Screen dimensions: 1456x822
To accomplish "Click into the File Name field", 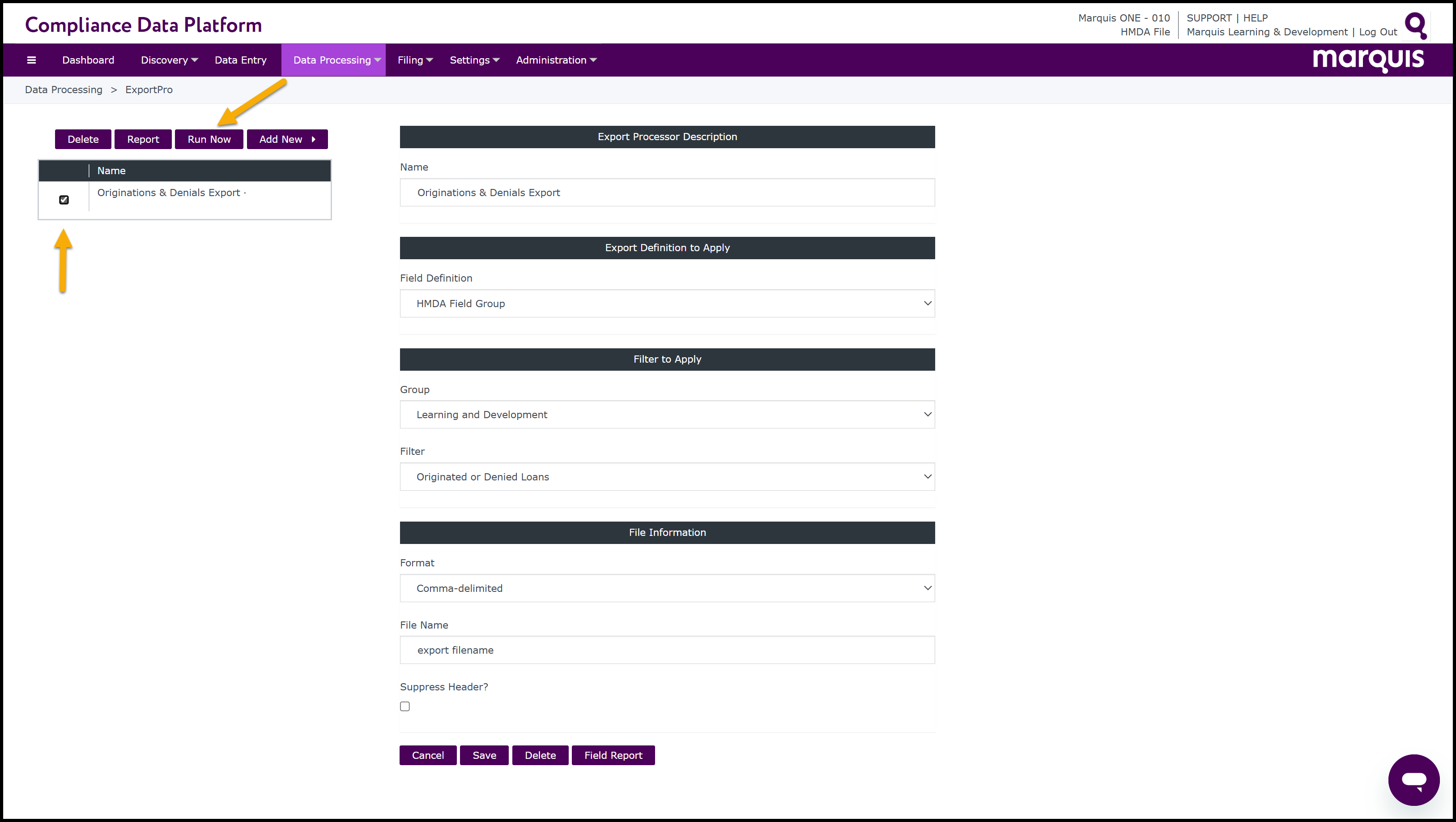I will (x=667, y=650).
